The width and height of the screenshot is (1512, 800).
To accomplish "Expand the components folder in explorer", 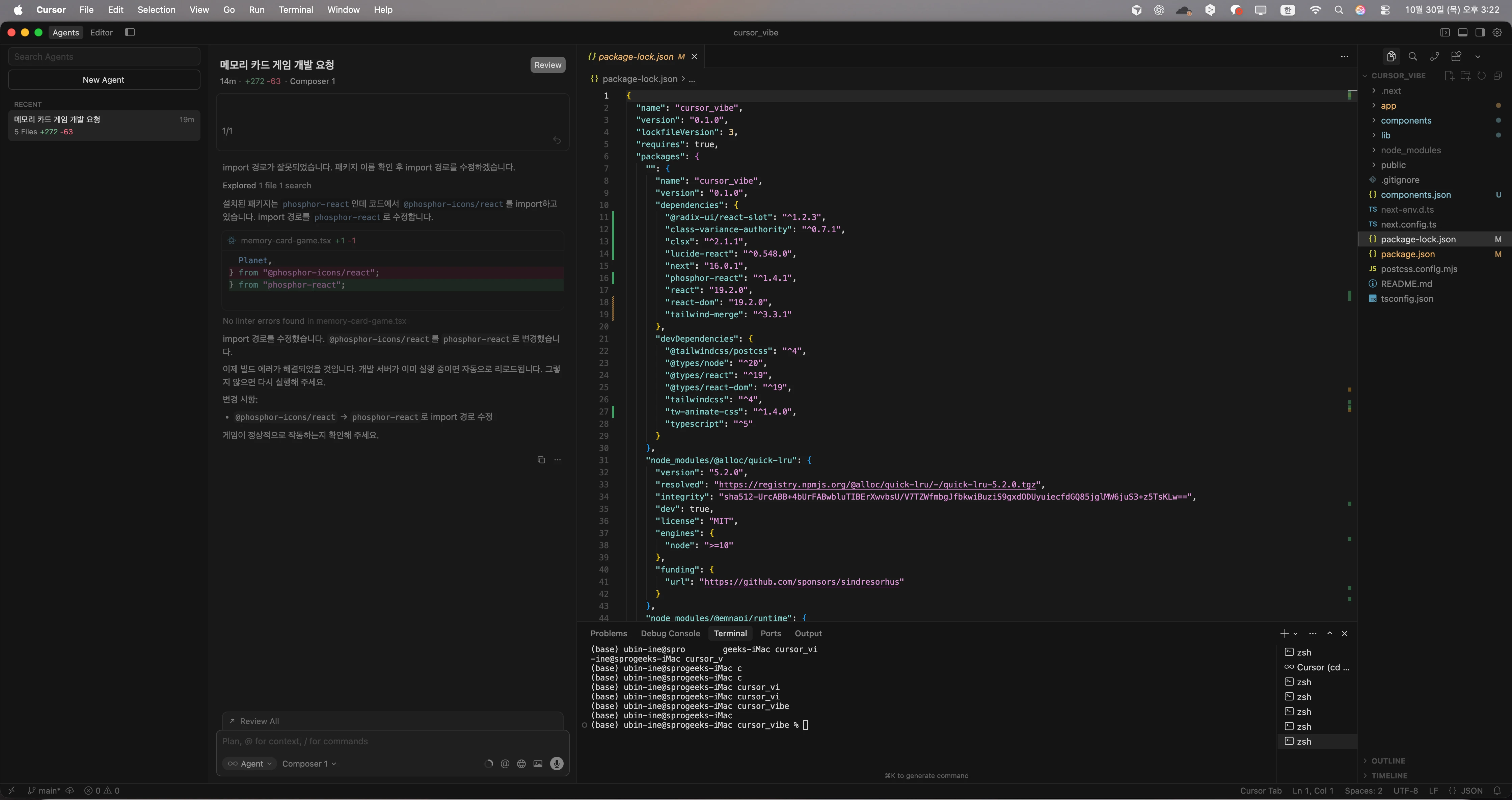I will (x=1406, y=120).
